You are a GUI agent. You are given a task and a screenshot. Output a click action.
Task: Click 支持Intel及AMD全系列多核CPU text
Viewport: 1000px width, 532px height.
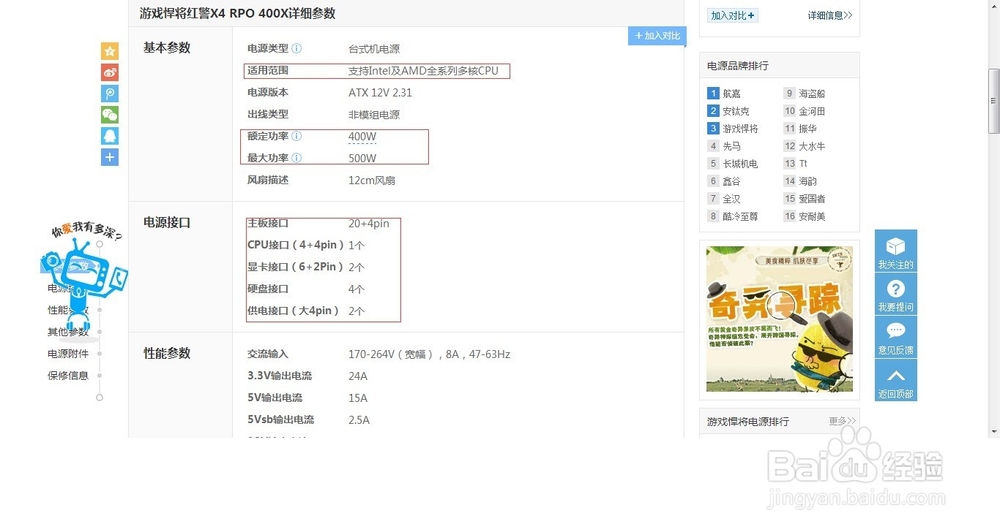[x=423, y=71]
